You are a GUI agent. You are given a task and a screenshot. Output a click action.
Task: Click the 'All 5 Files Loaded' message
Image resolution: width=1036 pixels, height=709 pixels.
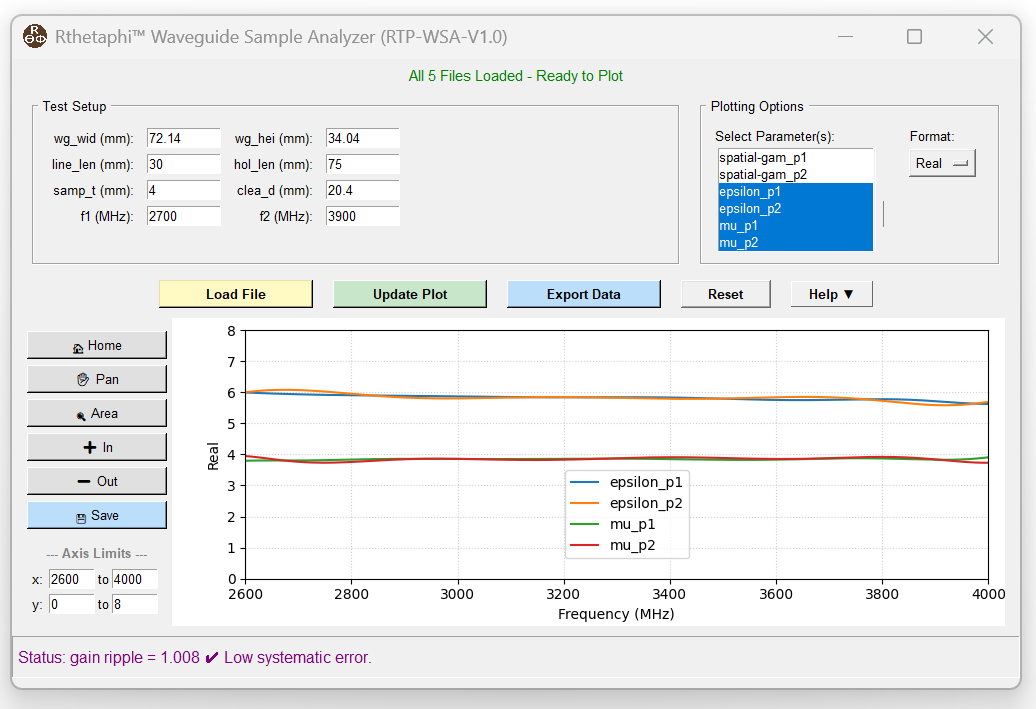tap(515, 76)
